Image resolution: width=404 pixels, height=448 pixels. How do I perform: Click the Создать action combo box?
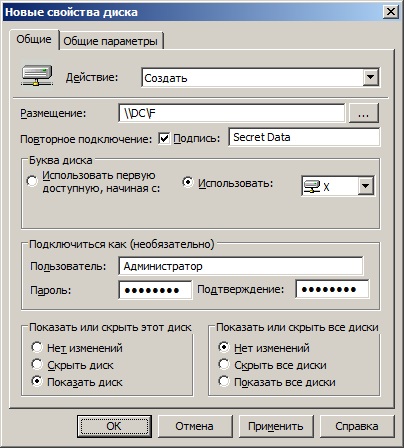tap(260, 78)
